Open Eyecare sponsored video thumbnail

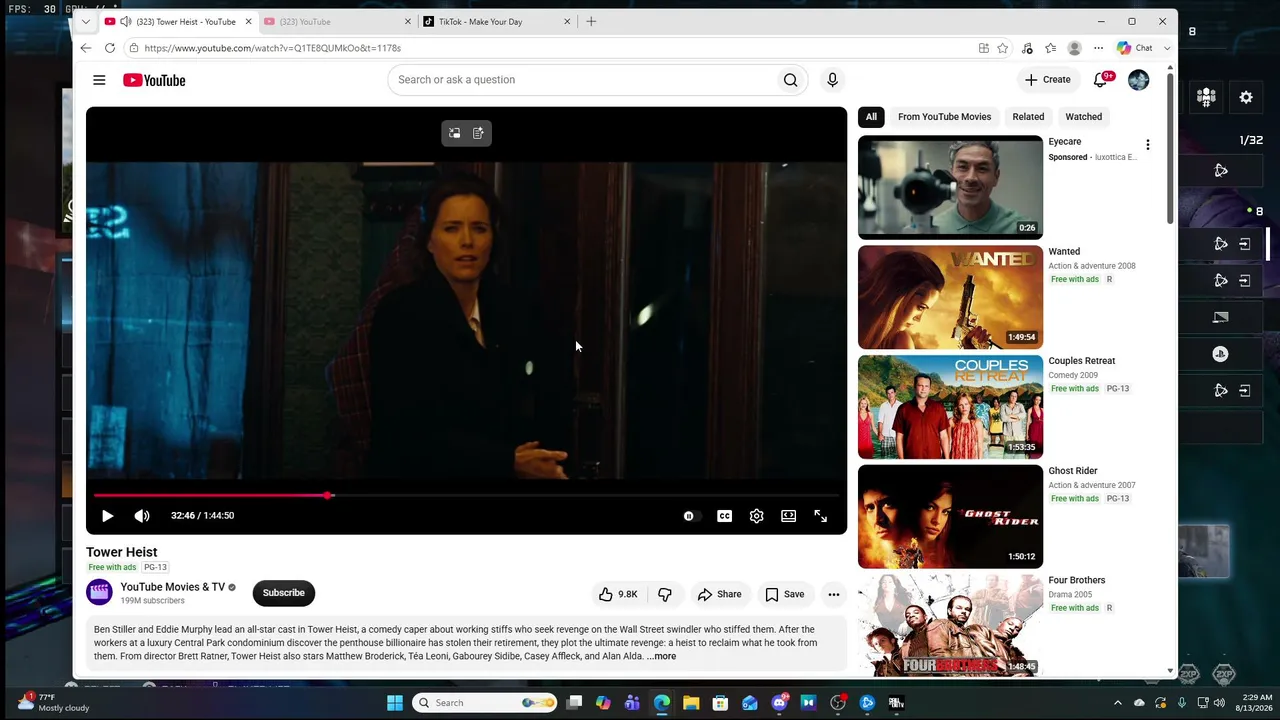(x=950, y=187)
